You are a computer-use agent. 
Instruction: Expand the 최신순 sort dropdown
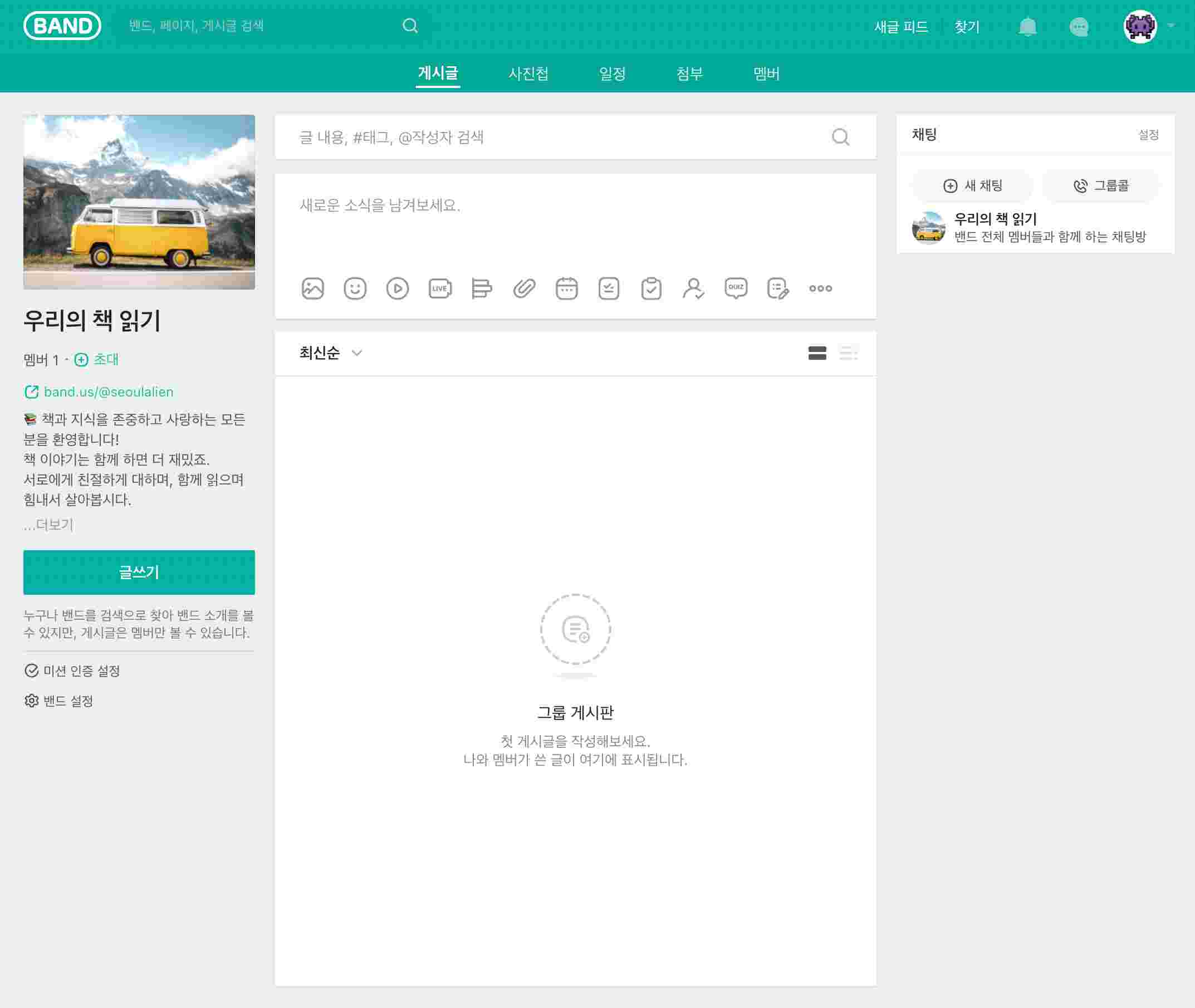pos(331,353)
